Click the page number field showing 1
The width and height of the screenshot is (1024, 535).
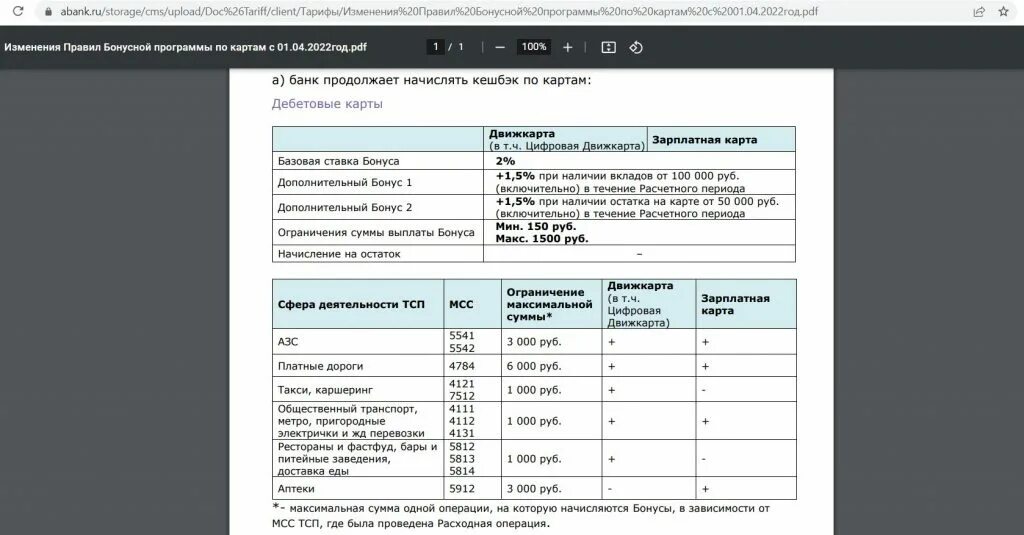[x=436, y=47]
